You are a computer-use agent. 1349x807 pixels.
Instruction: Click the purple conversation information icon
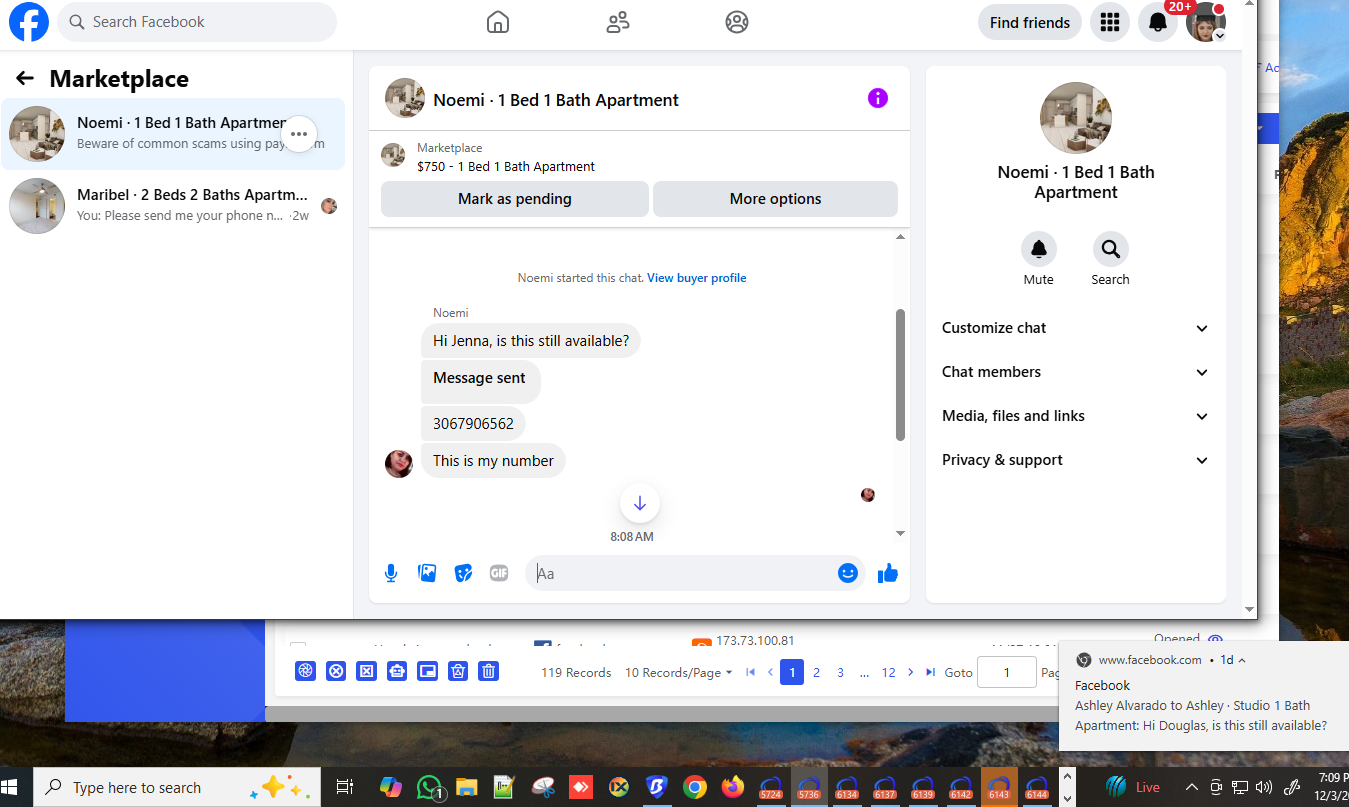point(878,98)
